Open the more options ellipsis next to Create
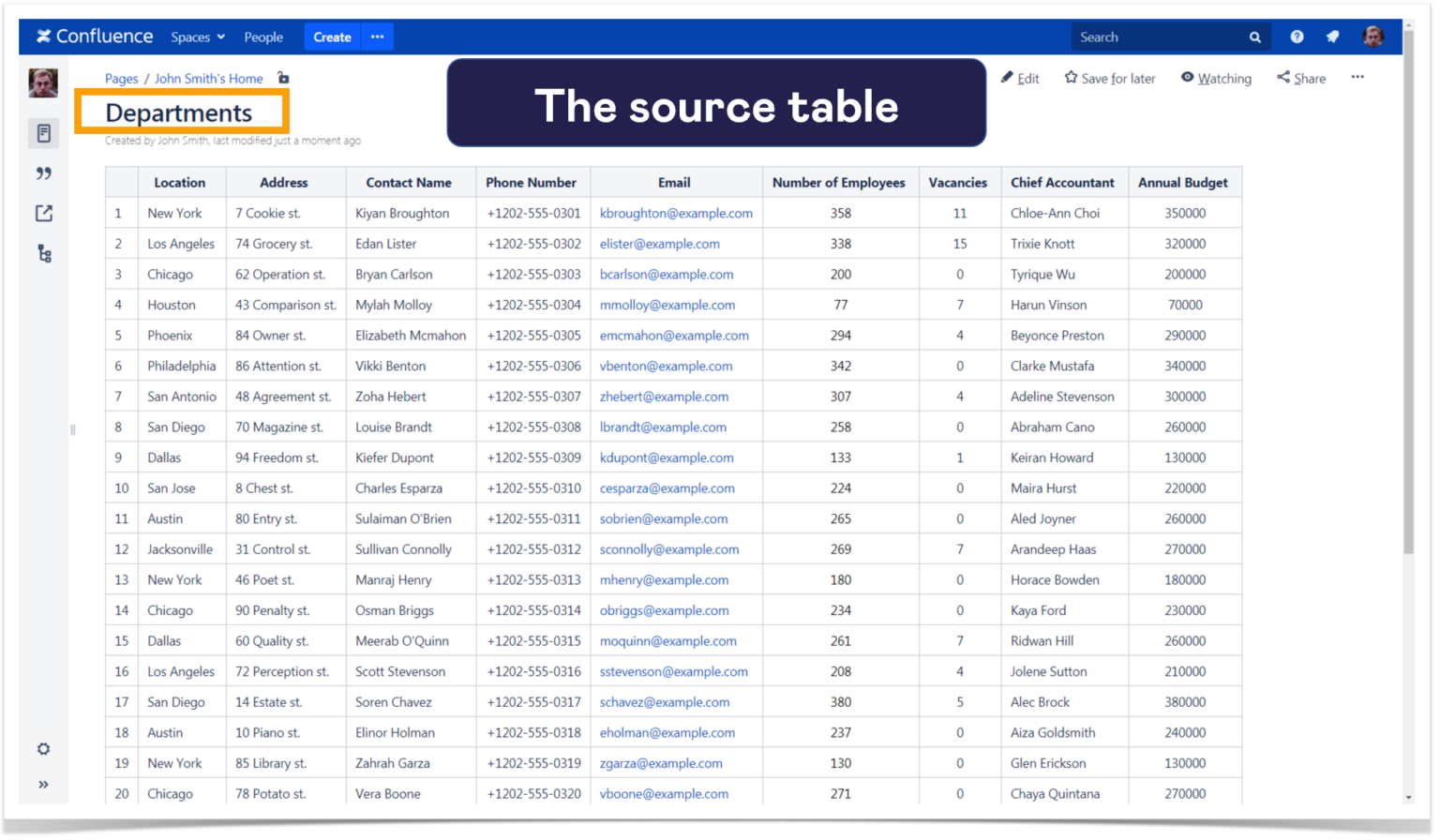Viewport: 1440px width, 840px height. (378, 37)
